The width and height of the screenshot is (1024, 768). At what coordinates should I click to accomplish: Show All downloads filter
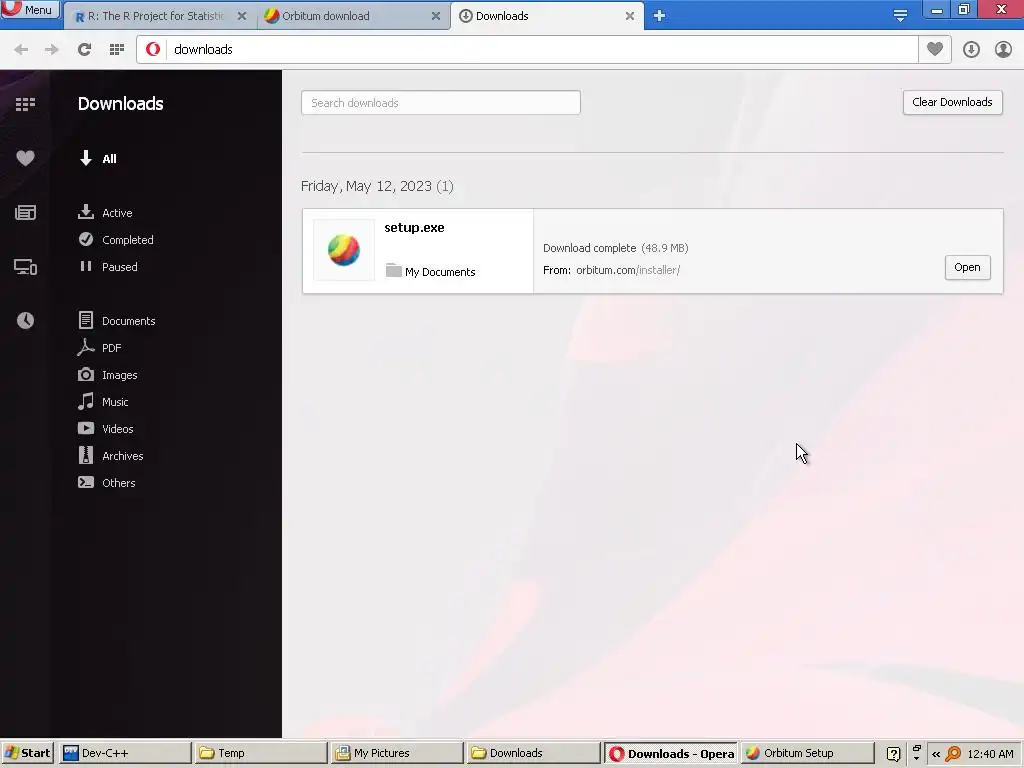[98, 159]
